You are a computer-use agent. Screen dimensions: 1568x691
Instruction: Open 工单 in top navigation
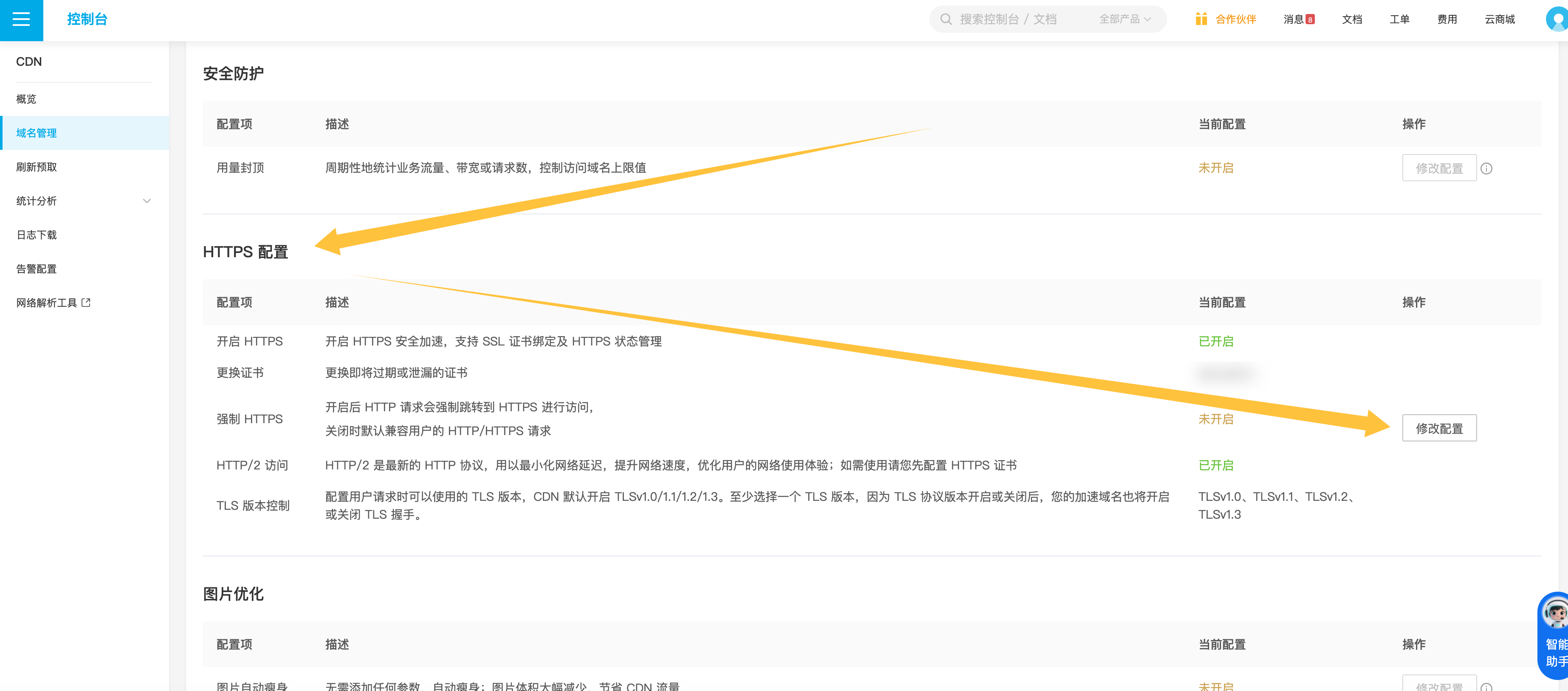[1399, 20]
